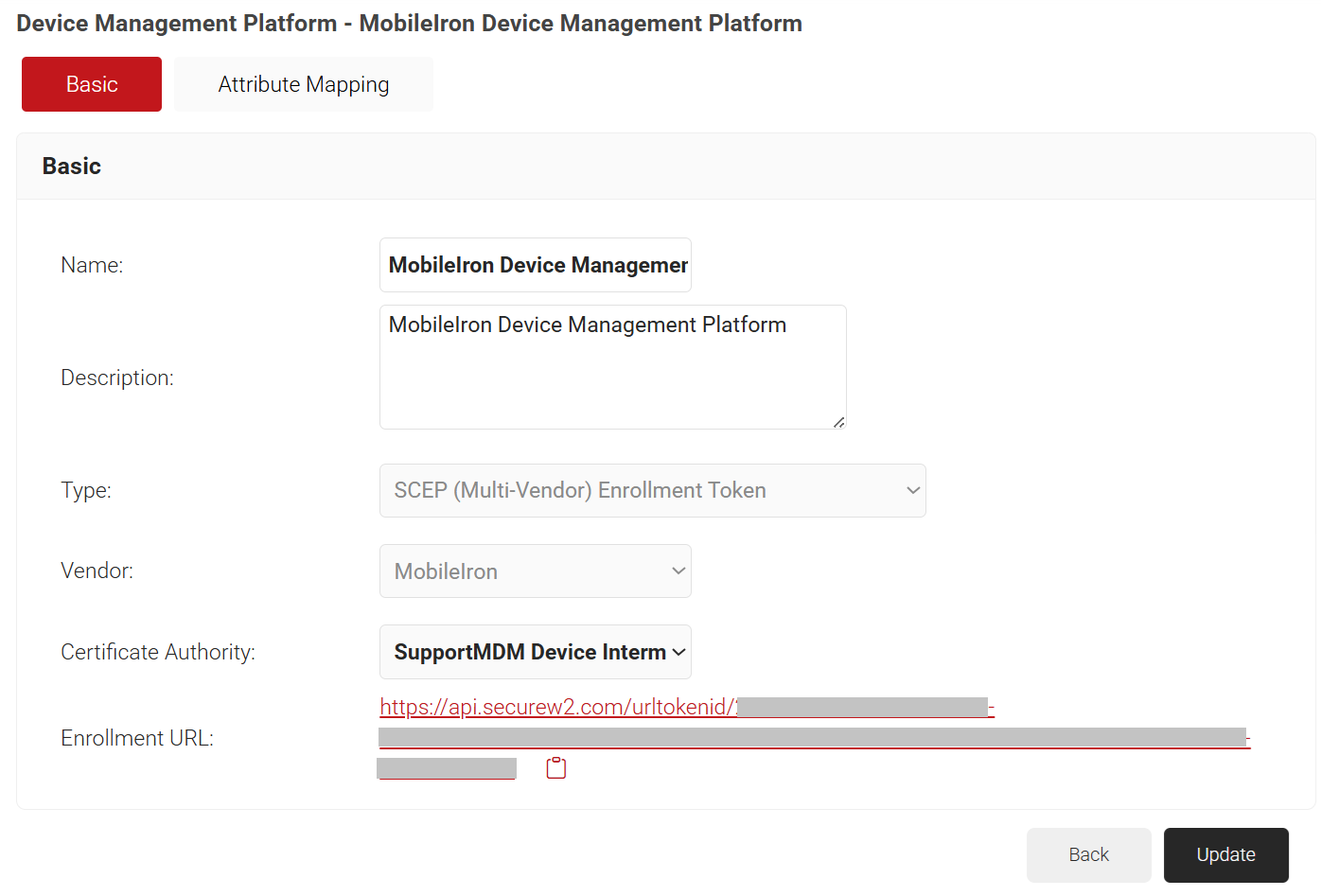The height and width of the screenshot is (896, 1321).
Task: Open the Certificate Authority dropdown
Action: (535, 652)
